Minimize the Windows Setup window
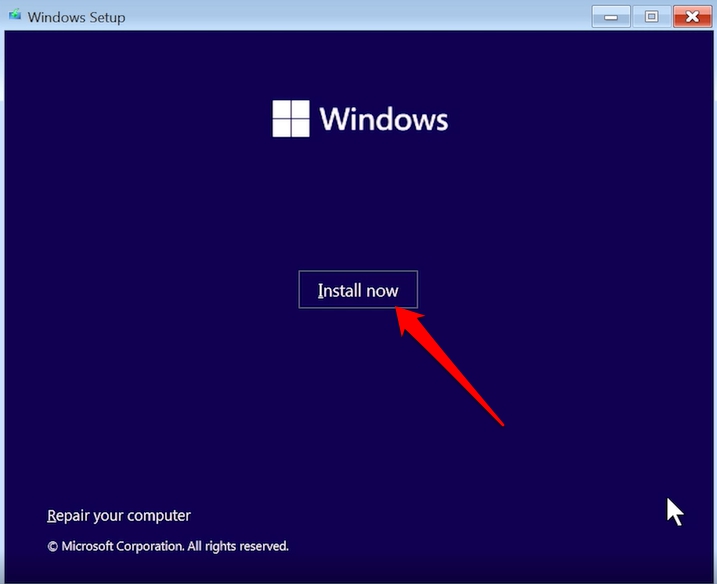Screen dimensions: 717x584 (x=611, y=17)
